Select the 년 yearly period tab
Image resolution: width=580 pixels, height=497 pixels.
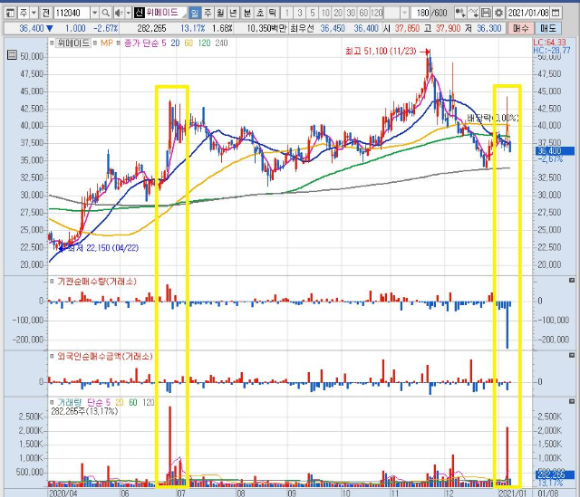[x=233, y=13]
